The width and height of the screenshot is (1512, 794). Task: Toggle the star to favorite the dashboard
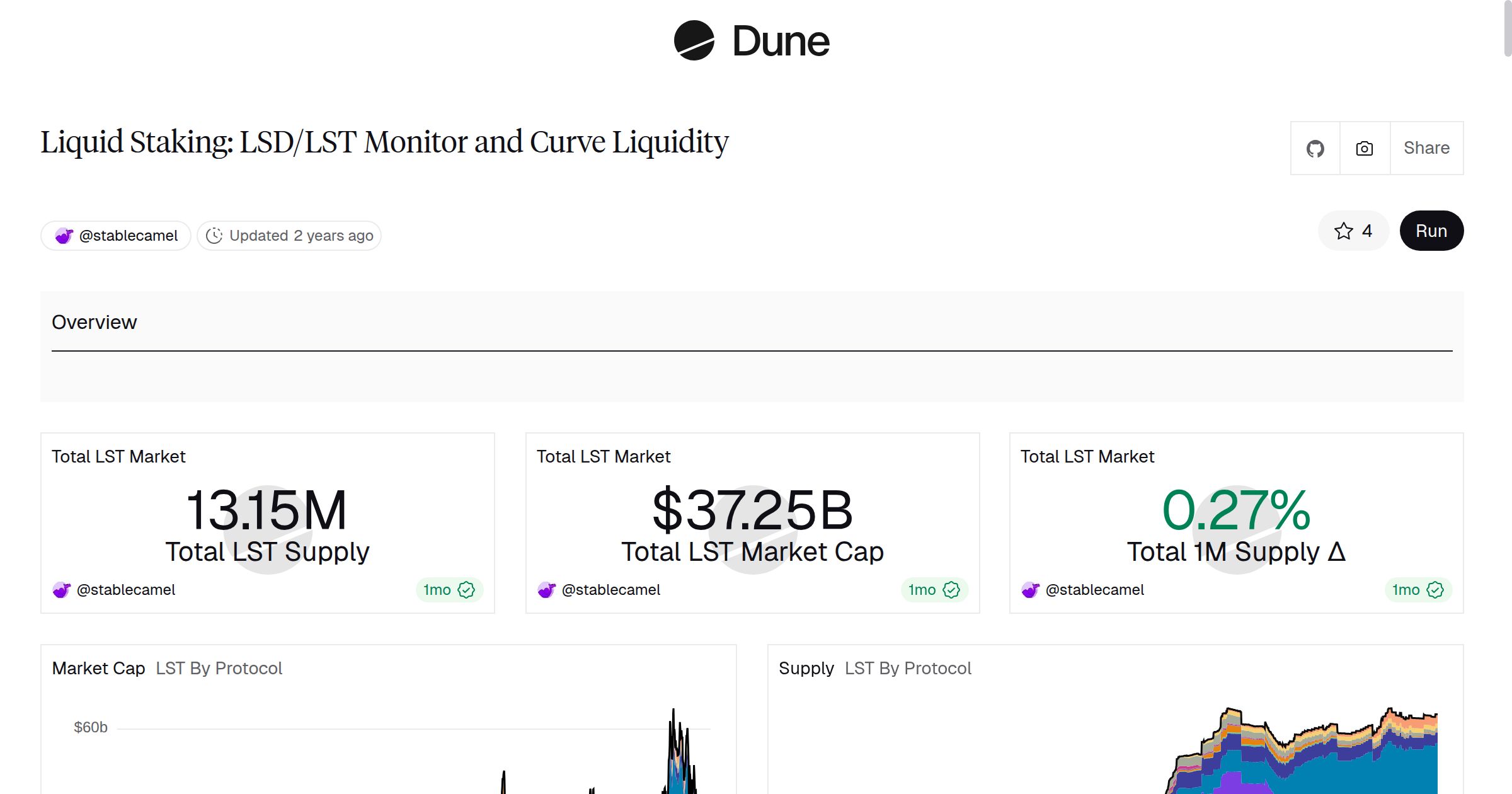pos(1344,231)
